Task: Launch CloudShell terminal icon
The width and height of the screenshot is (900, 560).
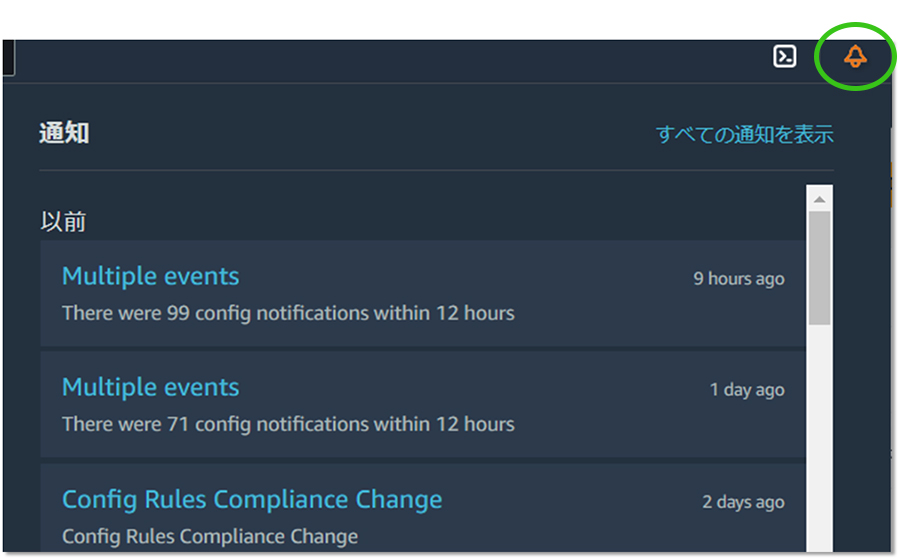Action: (x=784, y=56)
